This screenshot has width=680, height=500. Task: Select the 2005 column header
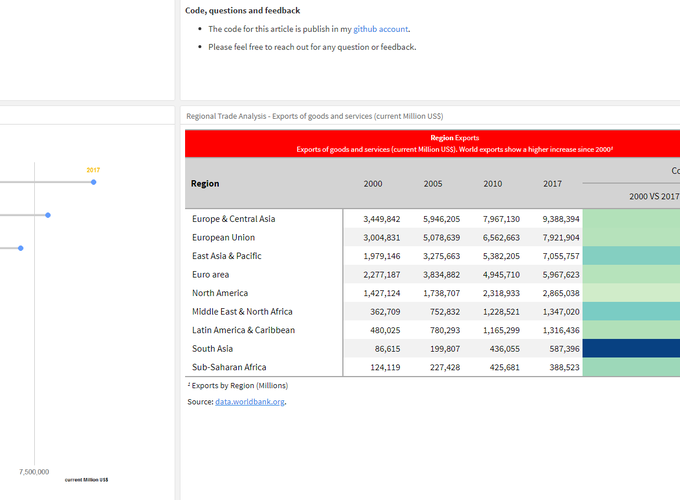point(432,184)
